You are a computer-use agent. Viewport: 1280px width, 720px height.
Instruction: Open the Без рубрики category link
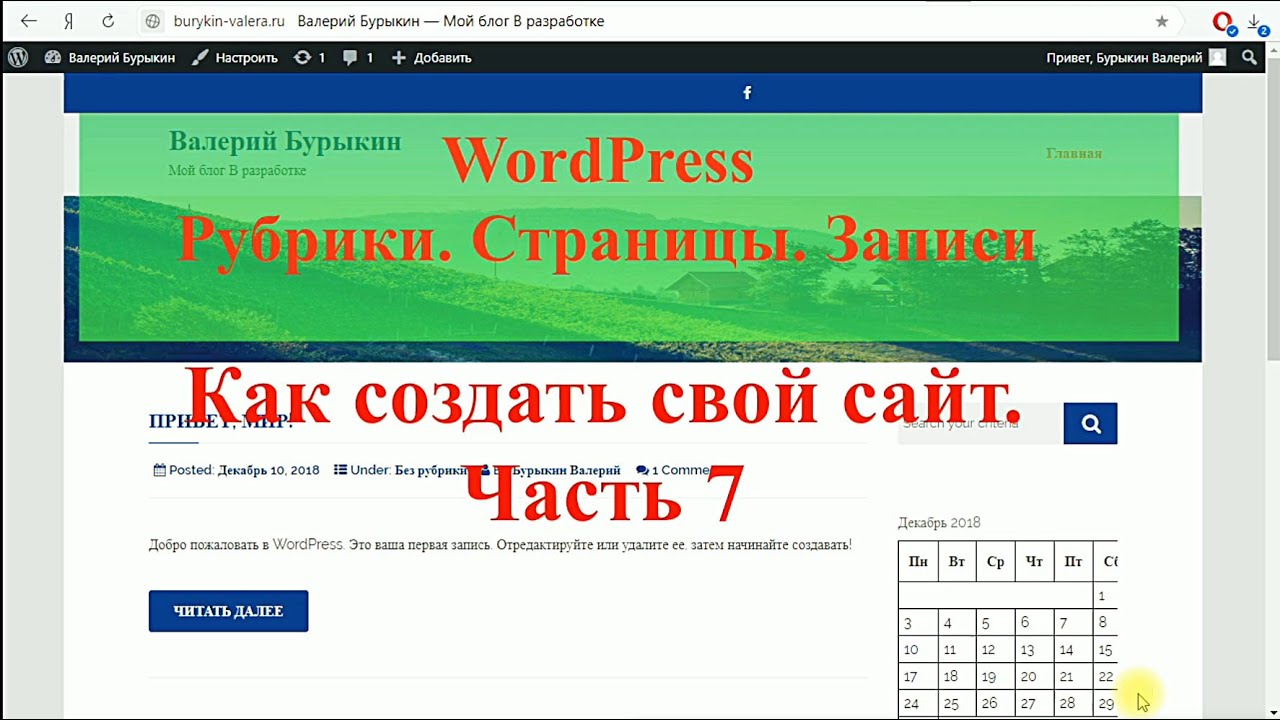431,470
